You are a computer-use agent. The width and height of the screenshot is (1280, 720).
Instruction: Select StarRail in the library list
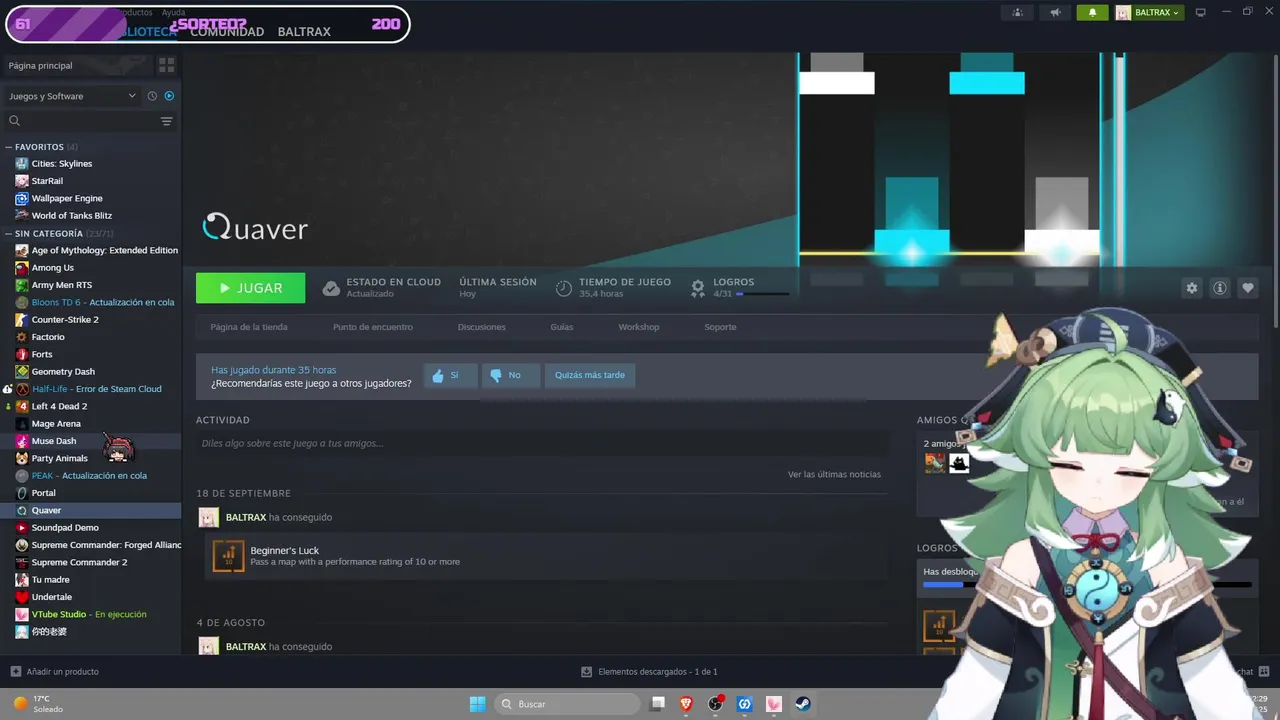47,181
